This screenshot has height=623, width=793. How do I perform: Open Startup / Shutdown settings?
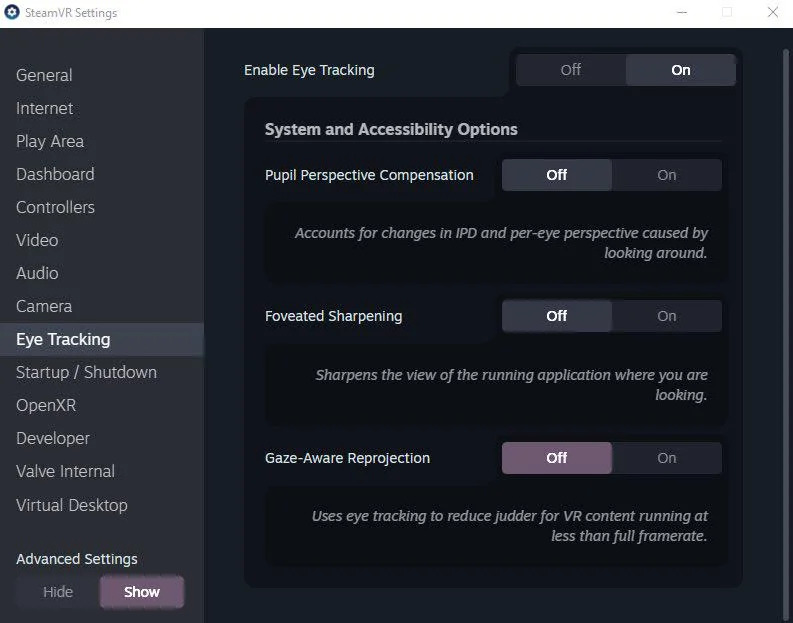click(86, 372)
